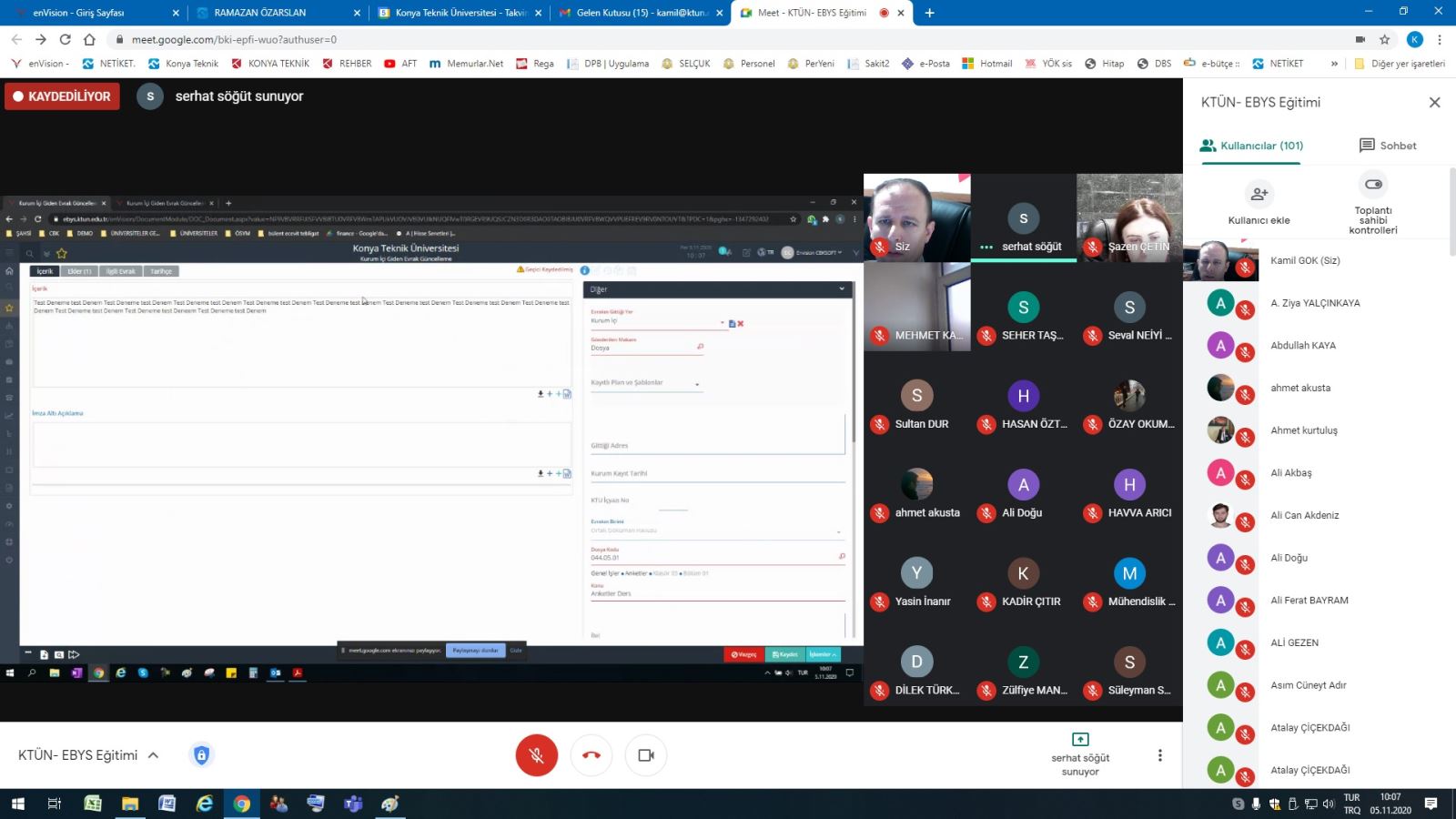
Task: Reload the Google Meet page
Action: 65,39
